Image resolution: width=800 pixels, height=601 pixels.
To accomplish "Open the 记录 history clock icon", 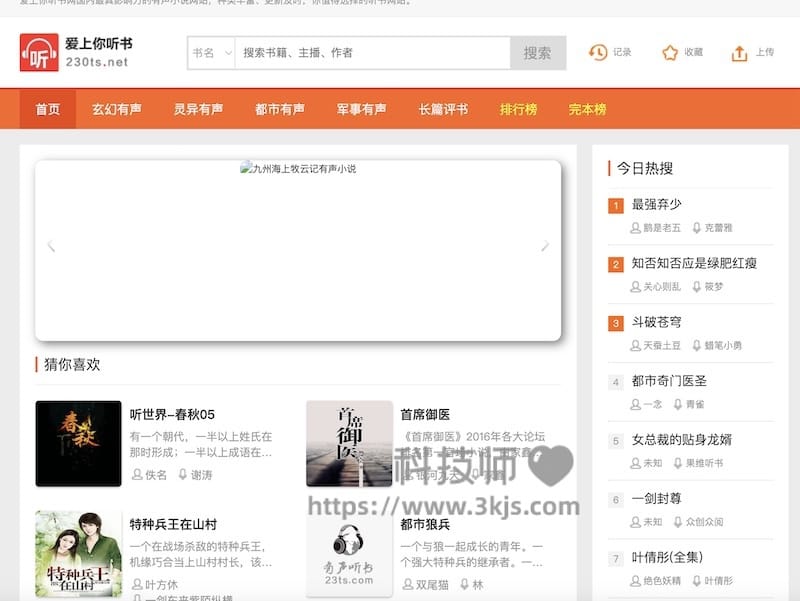I will [598, 53].
